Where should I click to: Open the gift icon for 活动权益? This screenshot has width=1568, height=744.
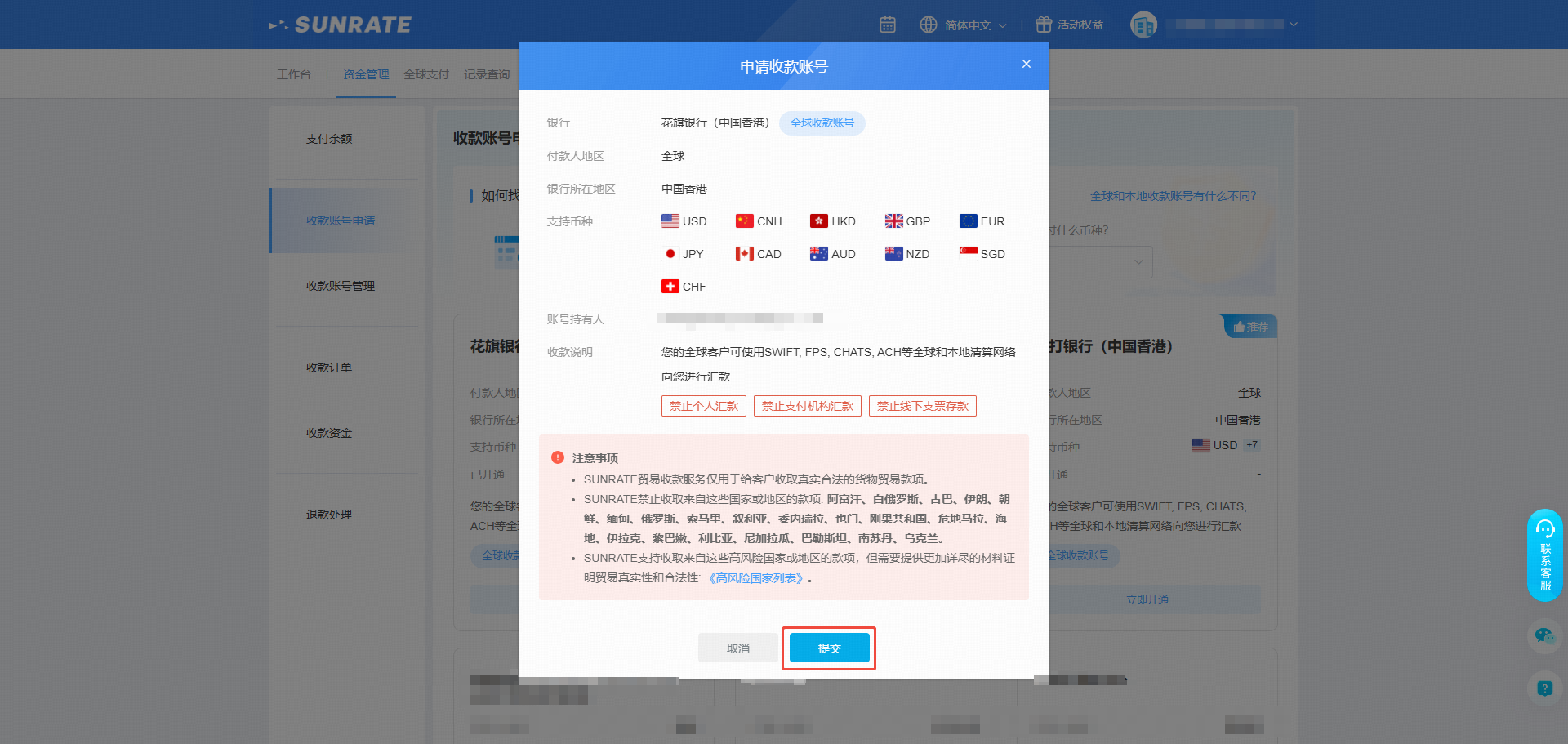point(1043,25)
